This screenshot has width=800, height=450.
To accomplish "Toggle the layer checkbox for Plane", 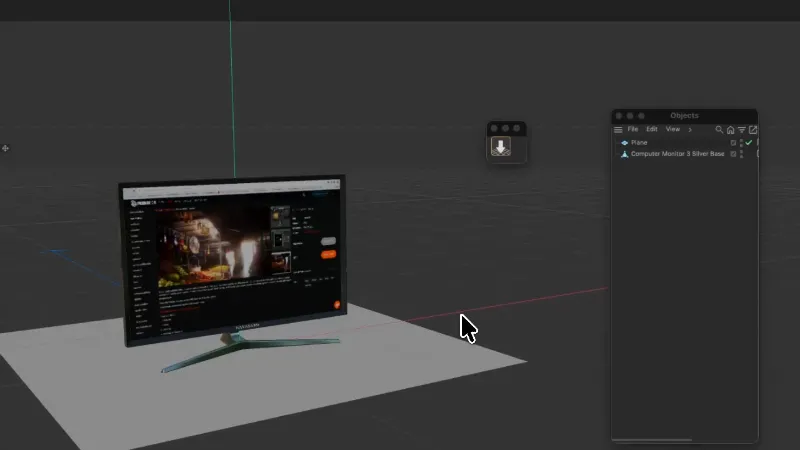I will coord(733,143).
